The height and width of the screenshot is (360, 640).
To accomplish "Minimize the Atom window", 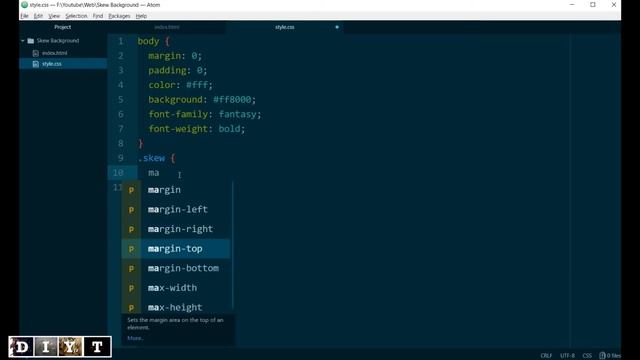I will [572, 5].
